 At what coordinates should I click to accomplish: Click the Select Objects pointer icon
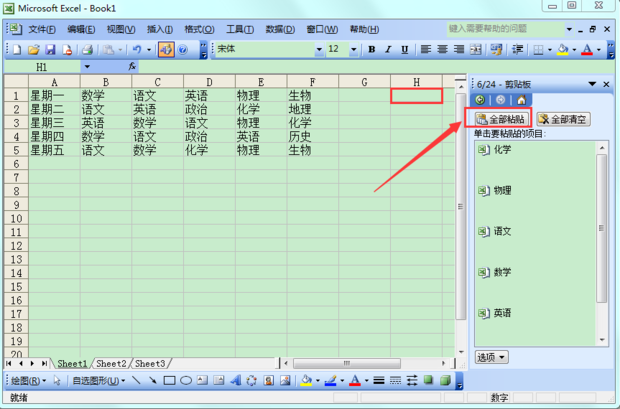(57, 381)
